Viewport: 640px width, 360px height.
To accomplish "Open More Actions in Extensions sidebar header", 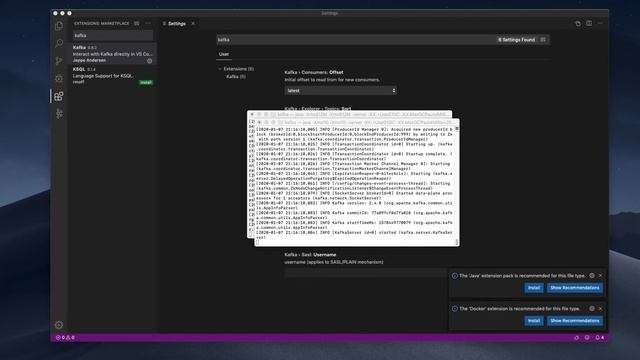I will pos(148,23).
